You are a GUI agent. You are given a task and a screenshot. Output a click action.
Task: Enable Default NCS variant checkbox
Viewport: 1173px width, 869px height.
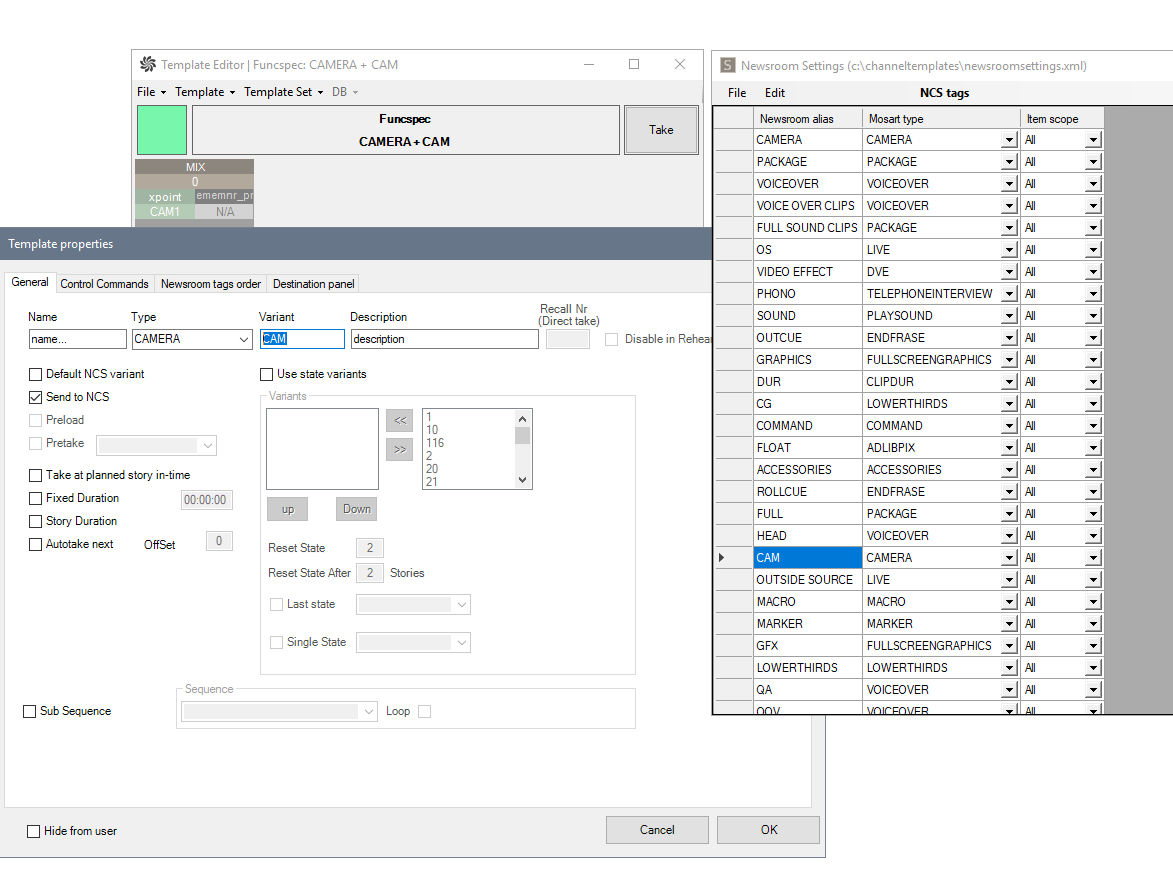(36, 374)
